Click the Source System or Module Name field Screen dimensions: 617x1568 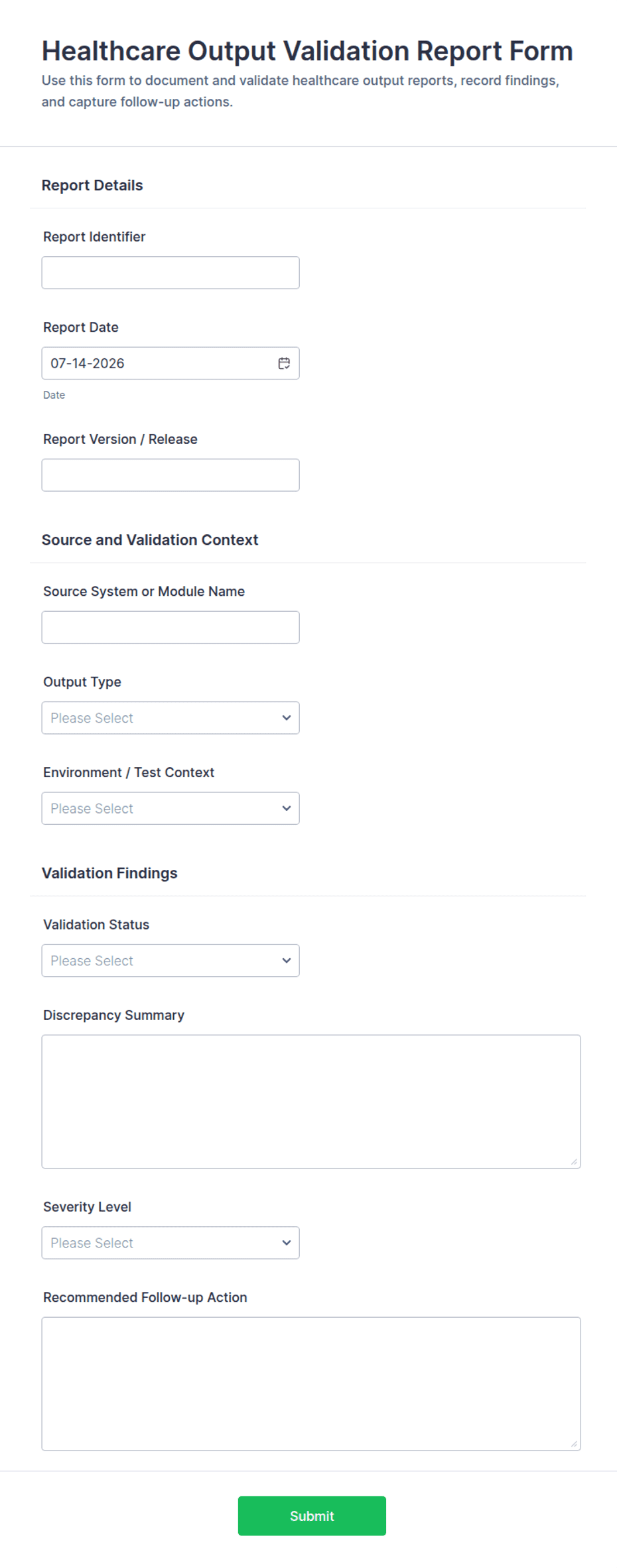tap(171, 627)
